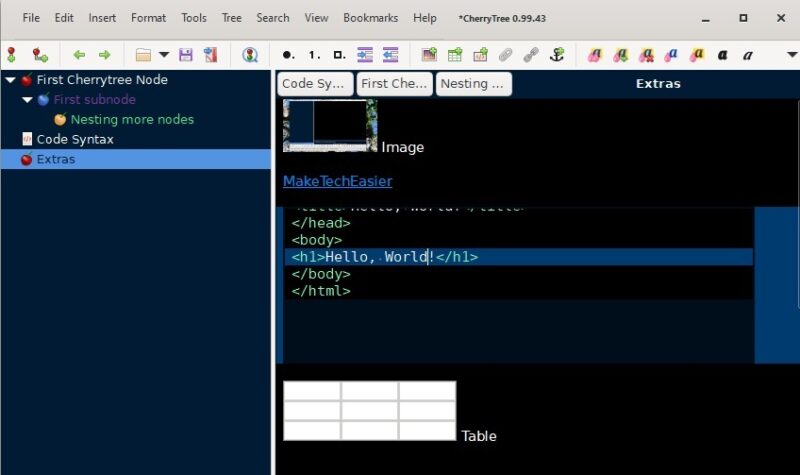Viewport: 800px width, 475px height.
Task: Select the First subnode item
Action: [94, 99]
